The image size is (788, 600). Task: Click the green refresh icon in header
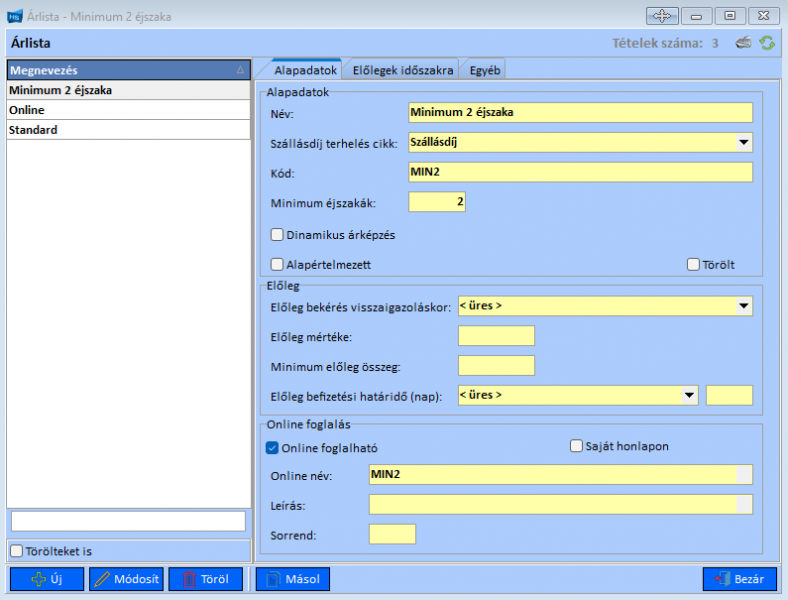tap(767, 43)
